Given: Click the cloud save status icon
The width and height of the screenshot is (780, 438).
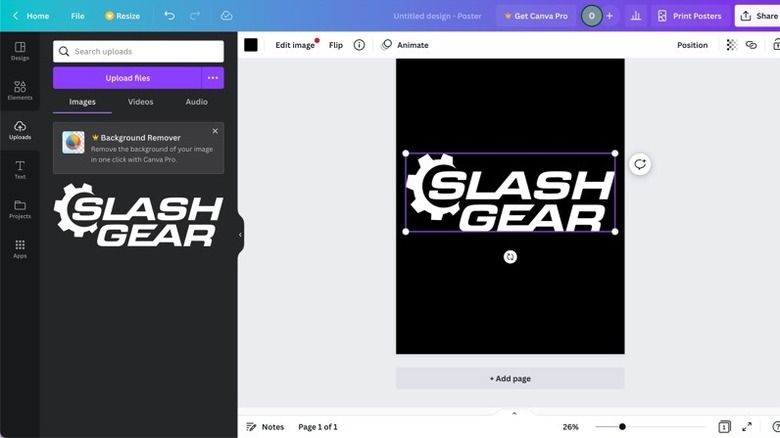Looking at the screenshot, I should (226, 16).
